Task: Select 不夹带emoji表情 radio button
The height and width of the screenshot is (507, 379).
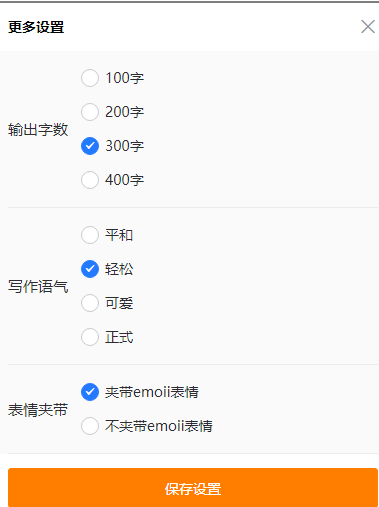Action: (90, 426)
